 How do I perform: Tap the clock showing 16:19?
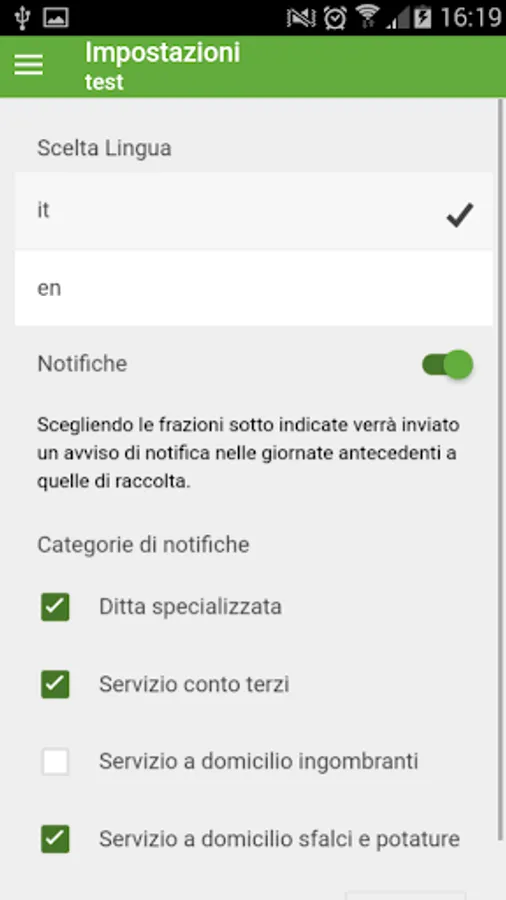tap(470, 18)
